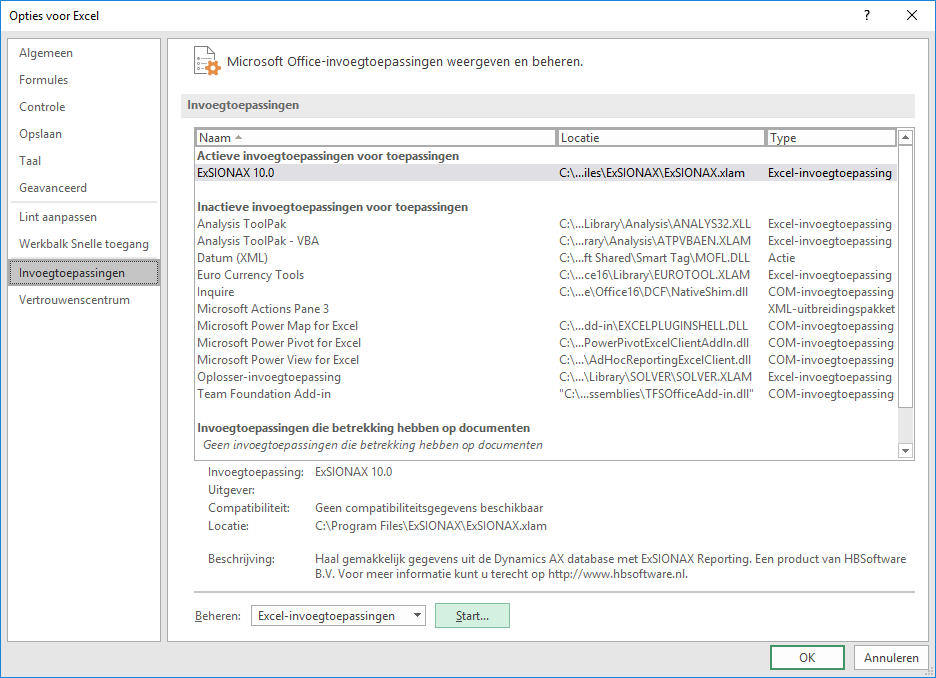Screen dimensions: 936x678
Task: Choose Euro Currency Tools in the list
Action: click(x=546, y=275)
